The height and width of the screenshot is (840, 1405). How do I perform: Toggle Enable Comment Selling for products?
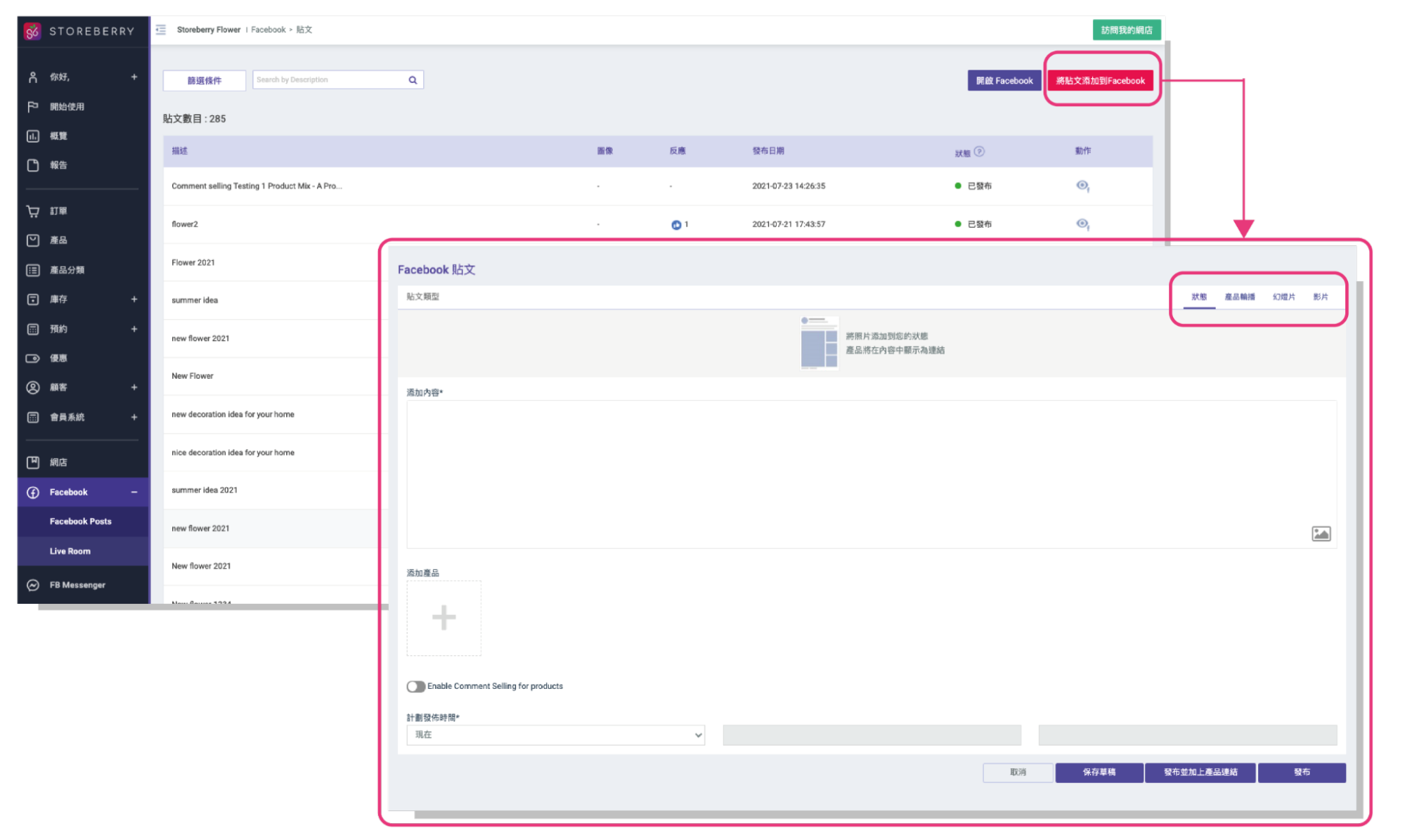click(415, 687)
